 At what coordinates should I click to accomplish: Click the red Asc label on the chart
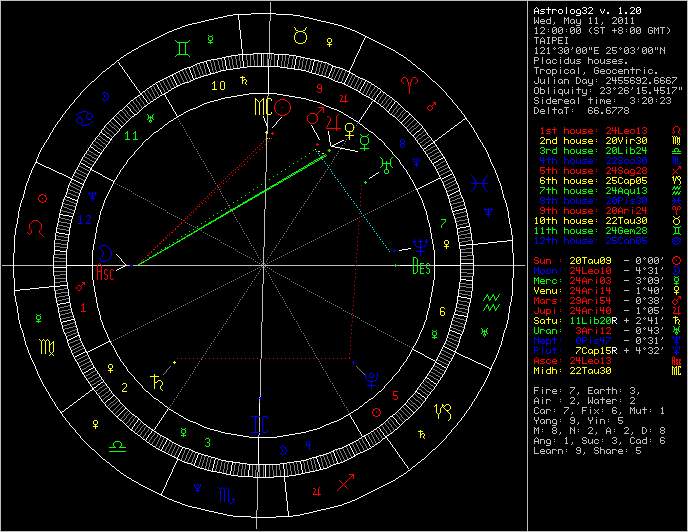[x=106, y=271]
